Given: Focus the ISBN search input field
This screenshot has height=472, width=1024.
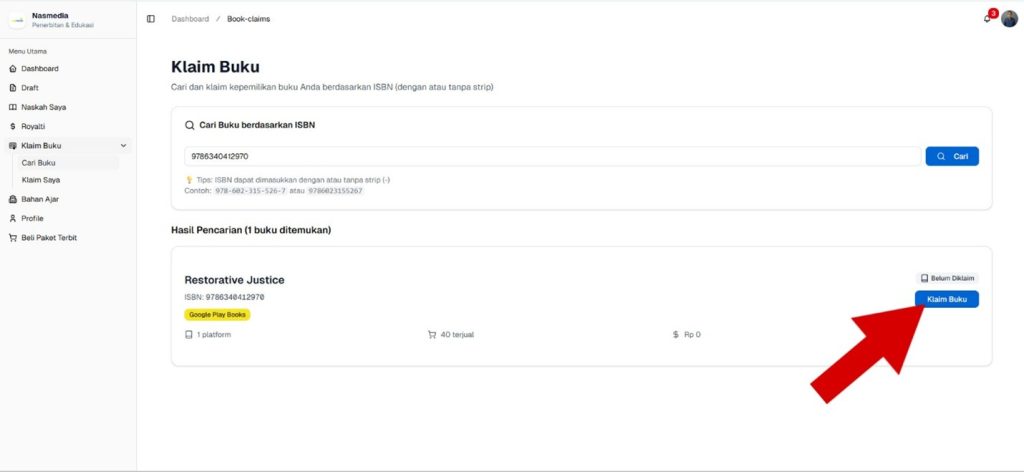Looking at the screenshot, I should pyautogui.click(x=552, y=157).
